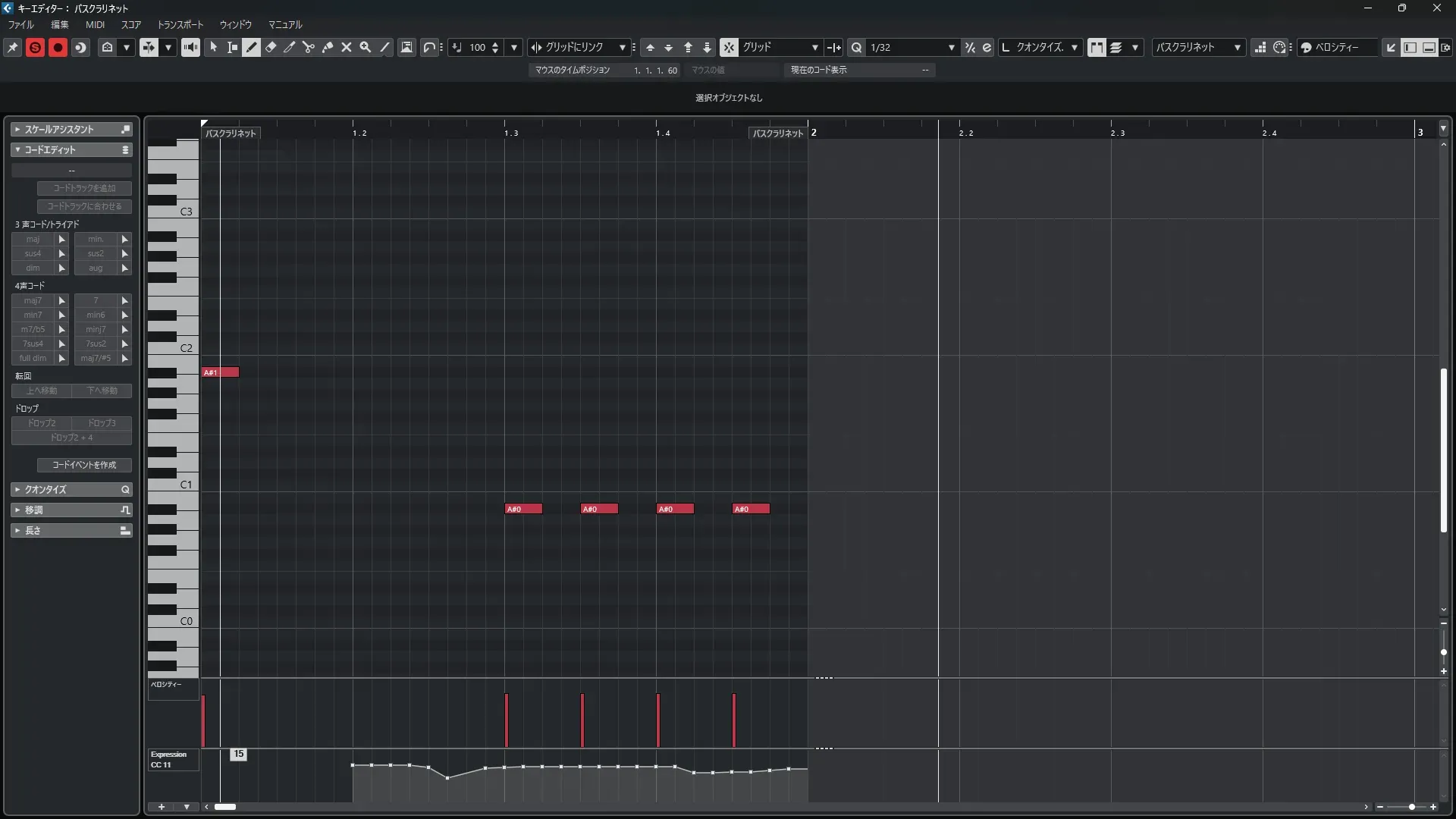Select the Erase tool

click(271, 47)
